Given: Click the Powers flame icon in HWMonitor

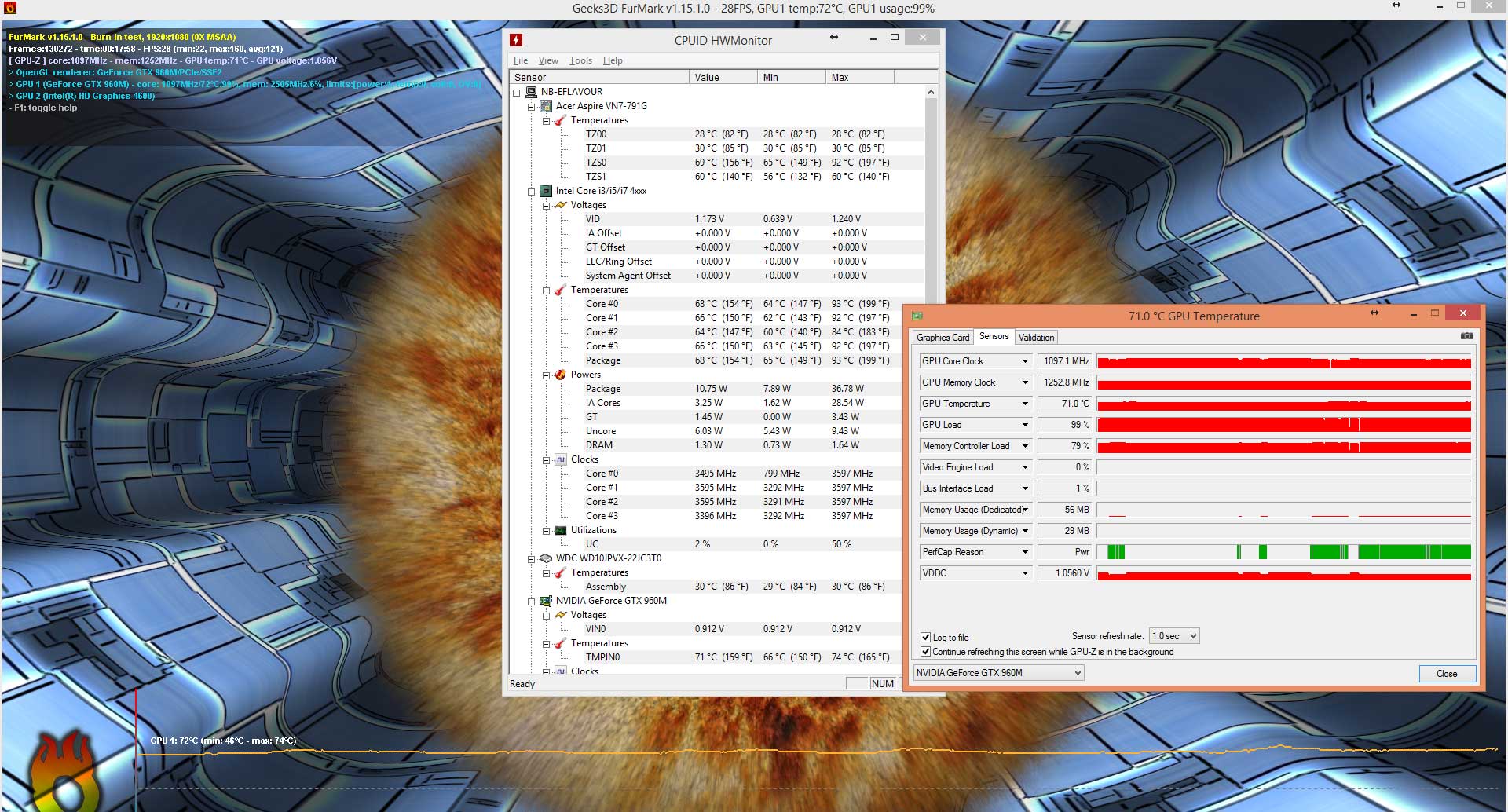Looking at the screenshot, I should [x=561, y=375].
